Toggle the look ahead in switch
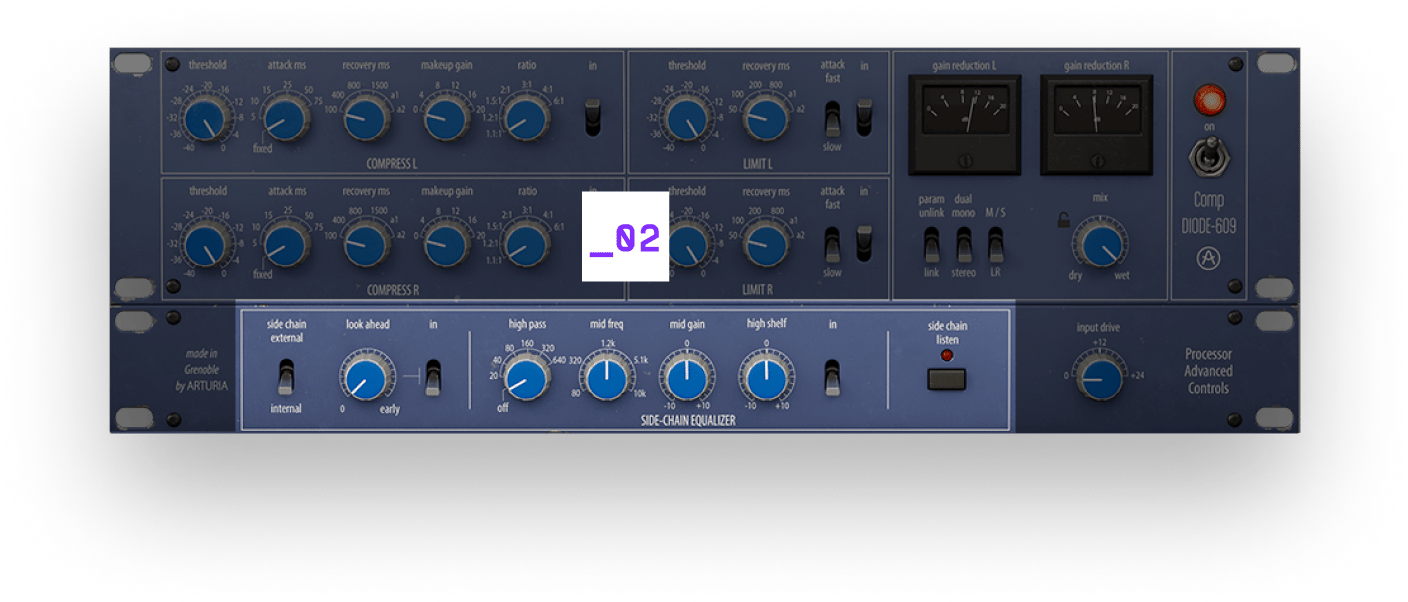The height and width of the screenshot is (602, 1408). [433, 377]
